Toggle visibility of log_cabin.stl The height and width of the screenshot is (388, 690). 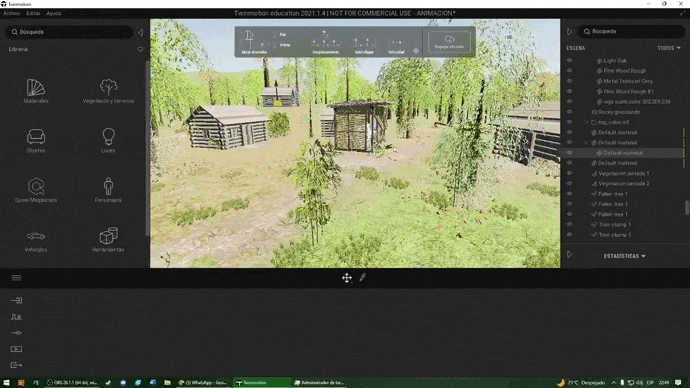569,122
